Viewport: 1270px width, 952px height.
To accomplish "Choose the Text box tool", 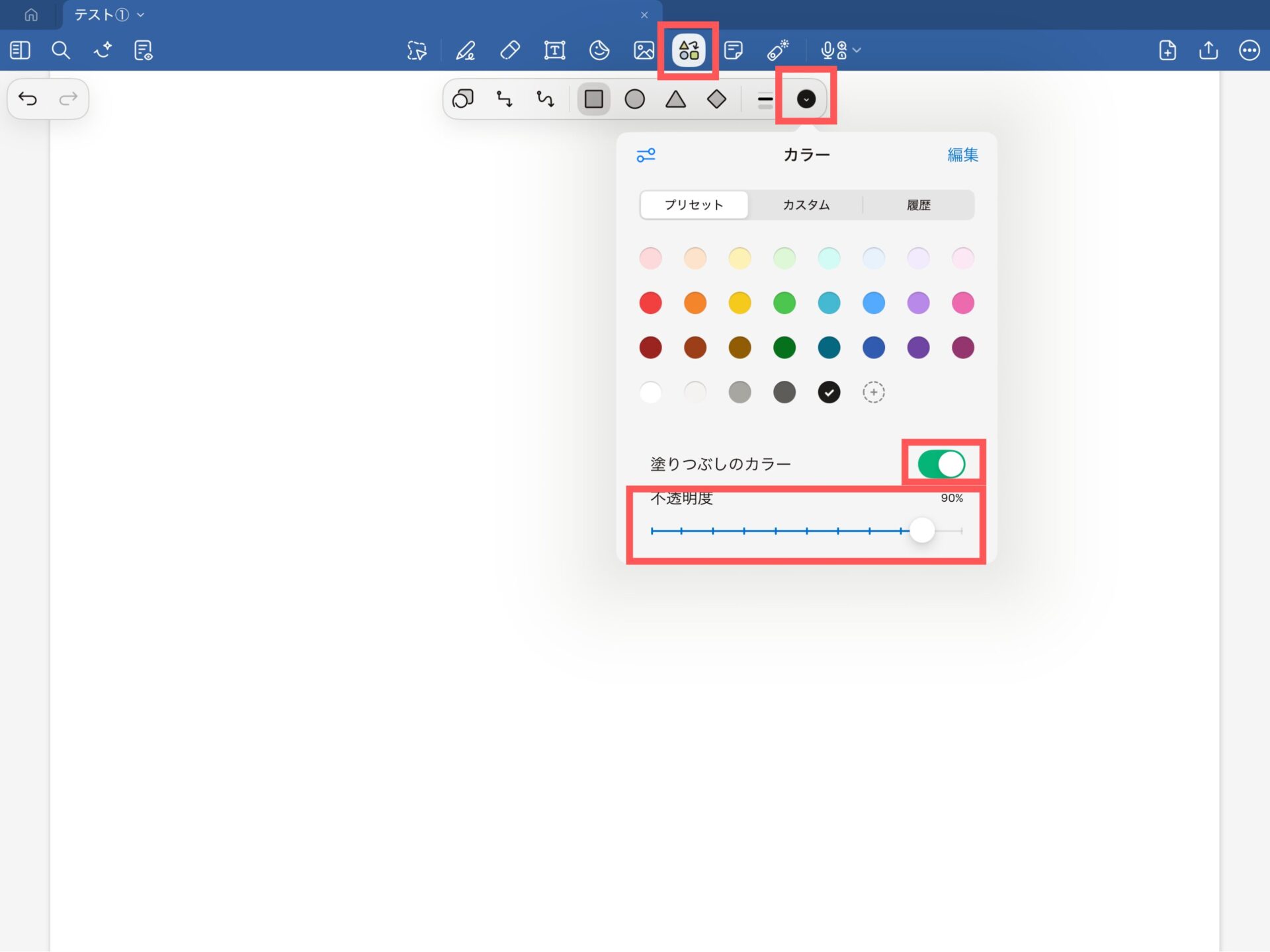I will coord(554,50).
